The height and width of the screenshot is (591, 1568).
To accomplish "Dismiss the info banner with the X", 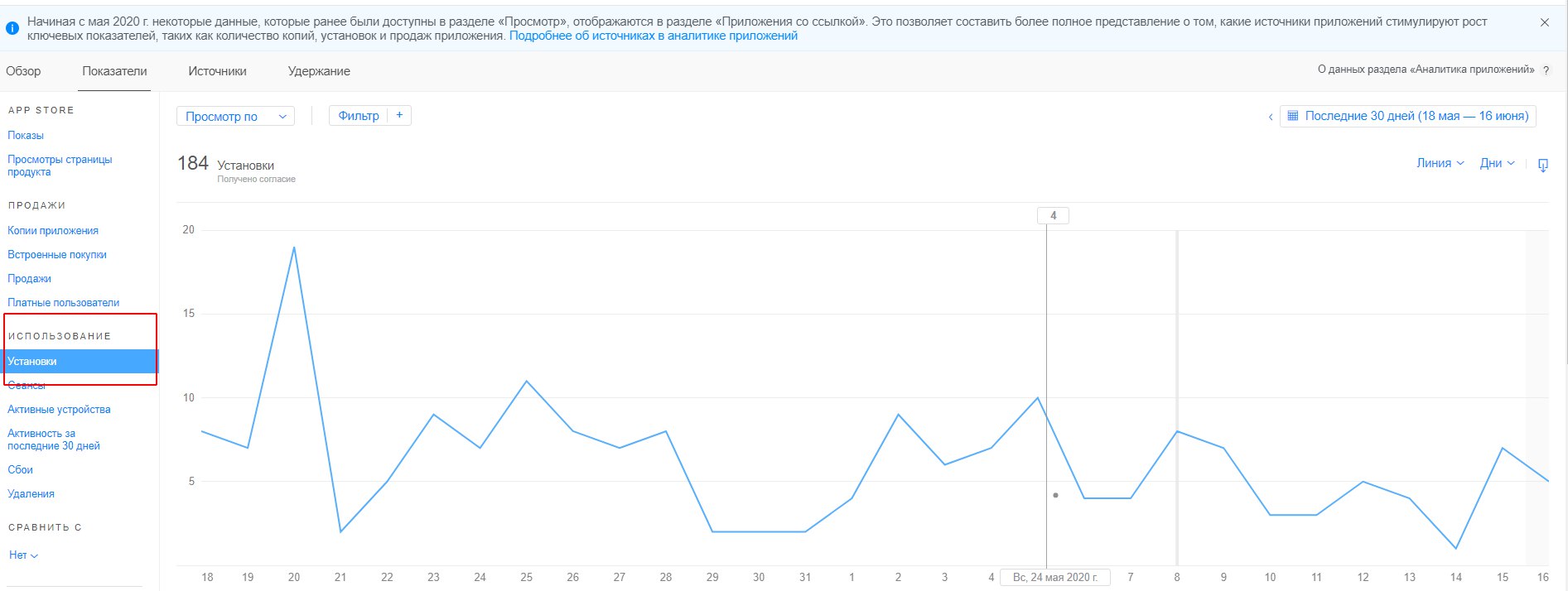I will tap(1544, 23).
